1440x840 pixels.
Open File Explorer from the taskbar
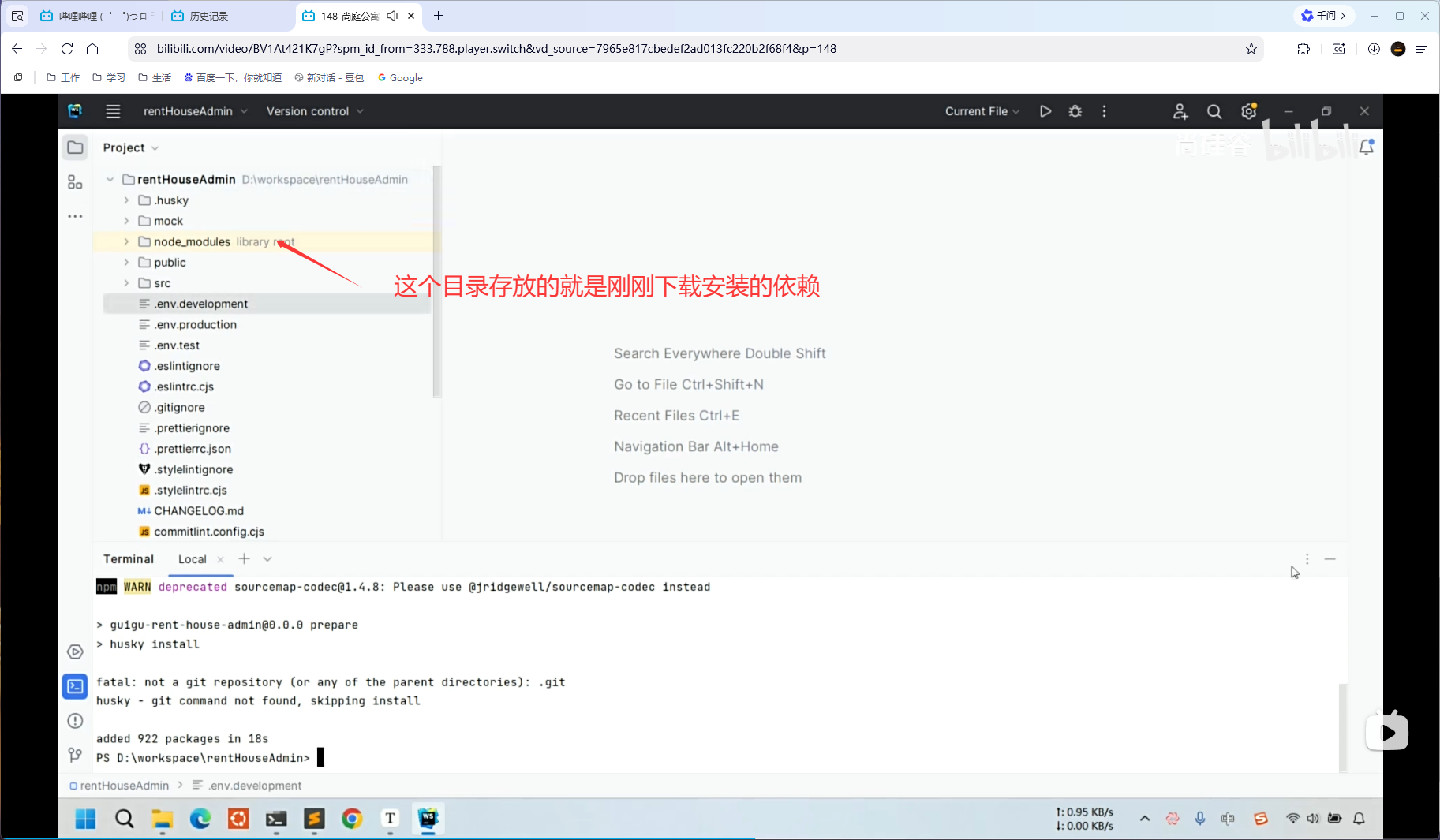[163, 819]
